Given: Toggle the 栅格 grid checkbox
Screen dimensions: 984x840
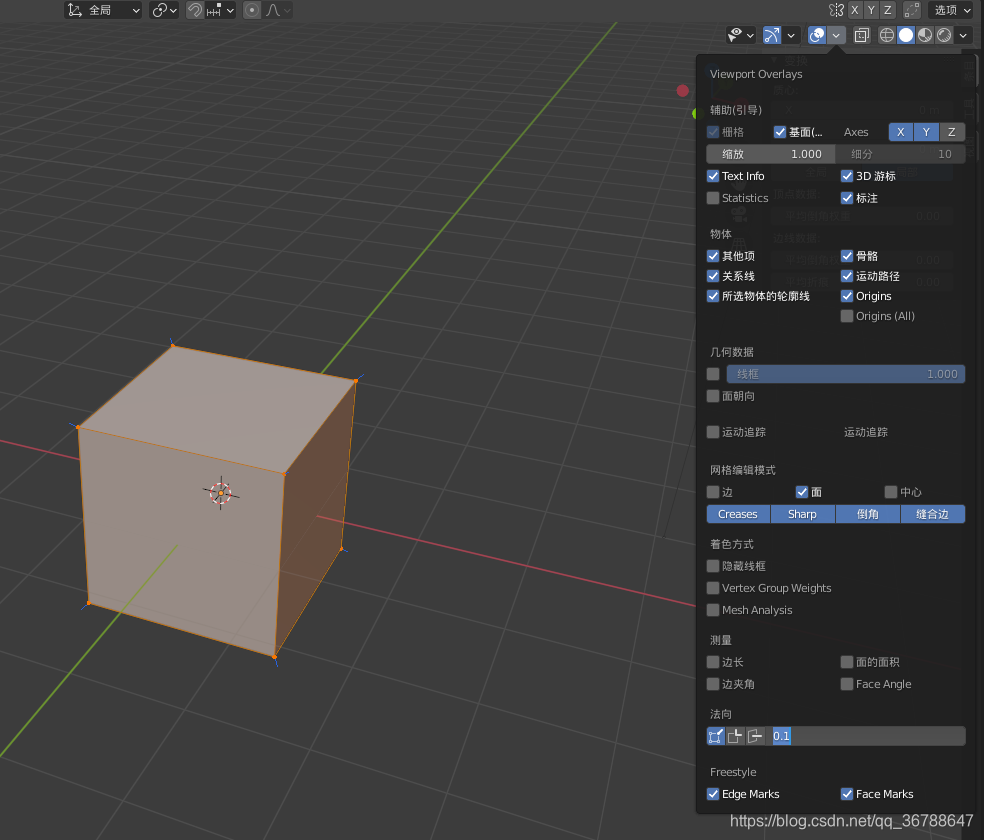Looking at the screenshot, I should click(713, 132).
